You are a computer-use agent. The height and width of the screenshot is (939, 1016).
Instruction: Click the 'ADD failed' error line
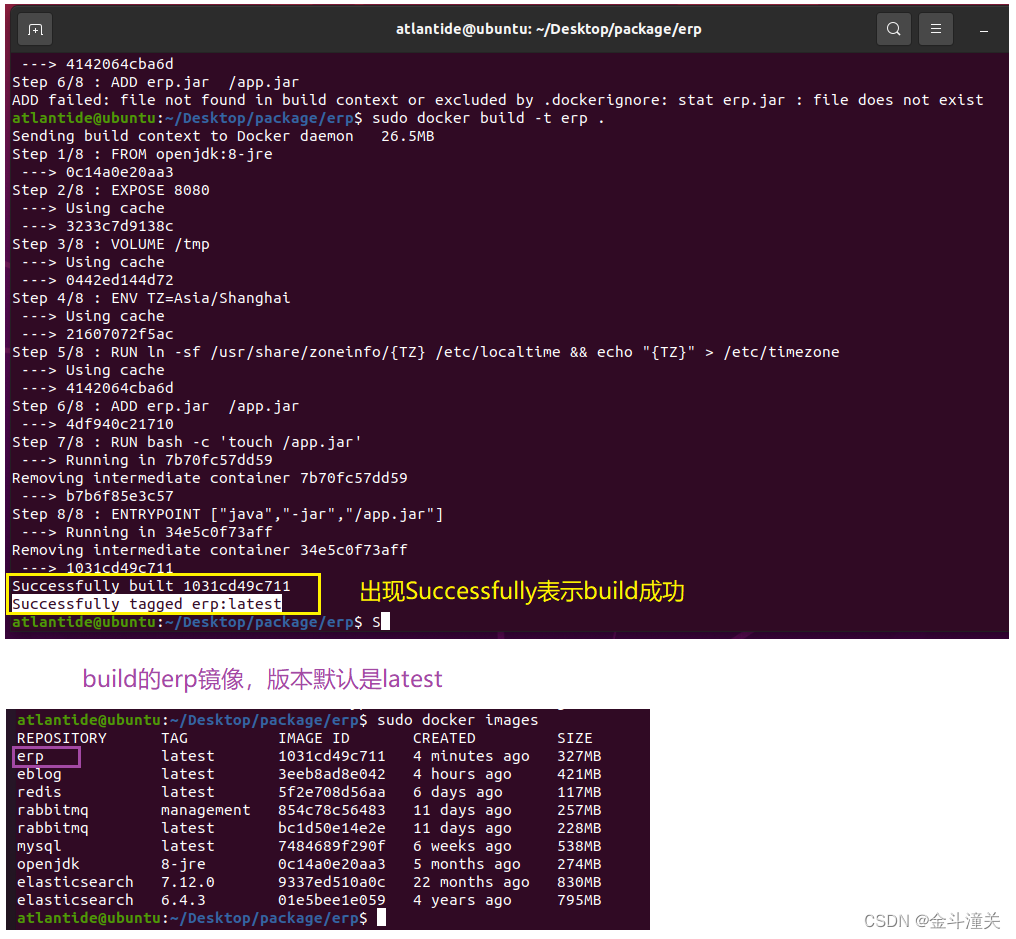(498, 100)
